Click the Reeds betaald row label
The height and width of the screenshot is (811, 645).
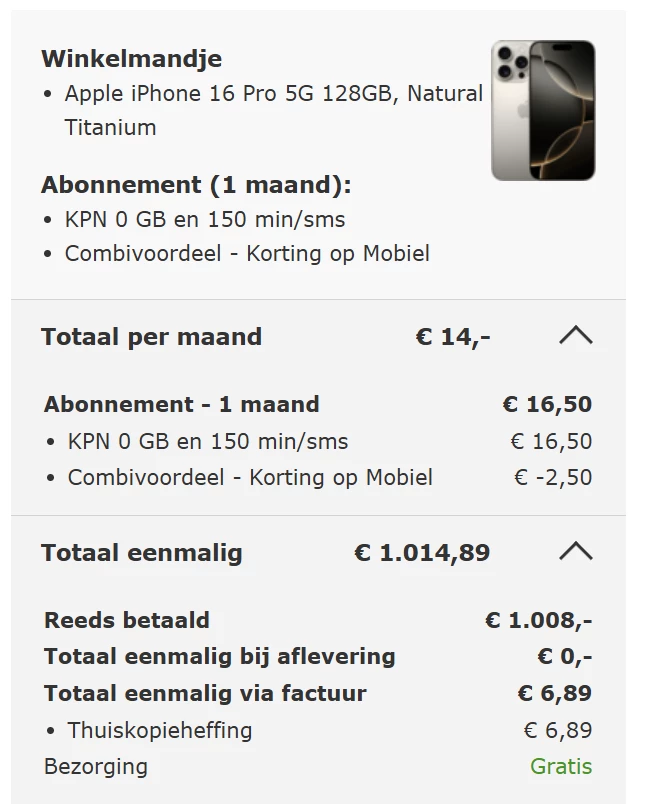(x=127, y=620)
